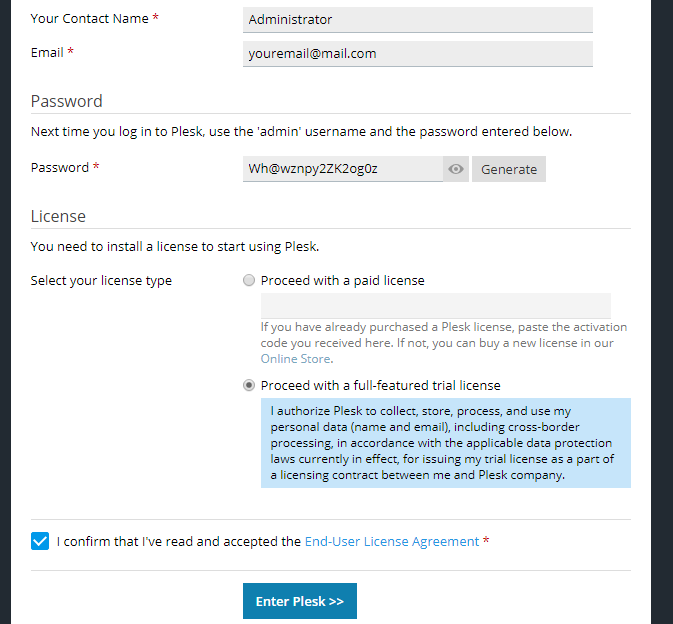Screen dimensions: 673x624
Task: Show the password with the eye icon
Action: (456, 169)
